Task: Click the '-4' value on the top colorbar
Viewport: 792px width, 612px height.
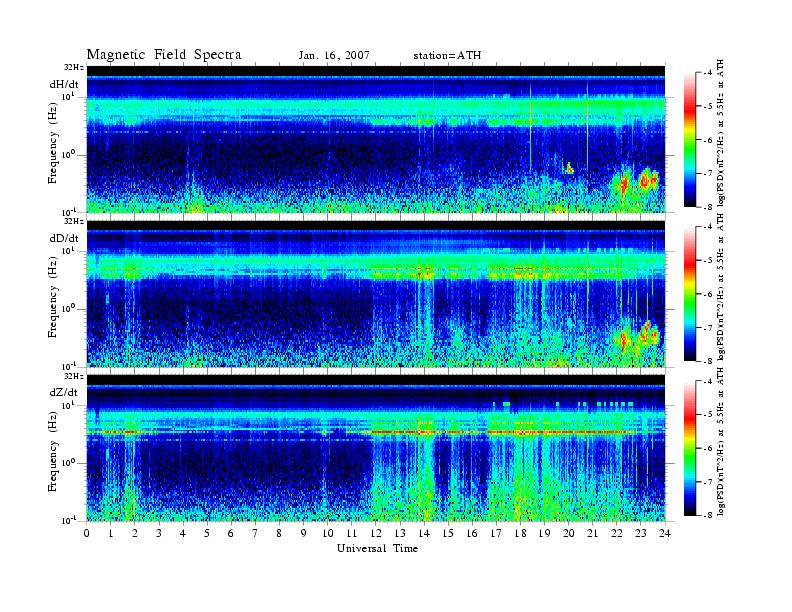Action: click(x=708, y=73)
